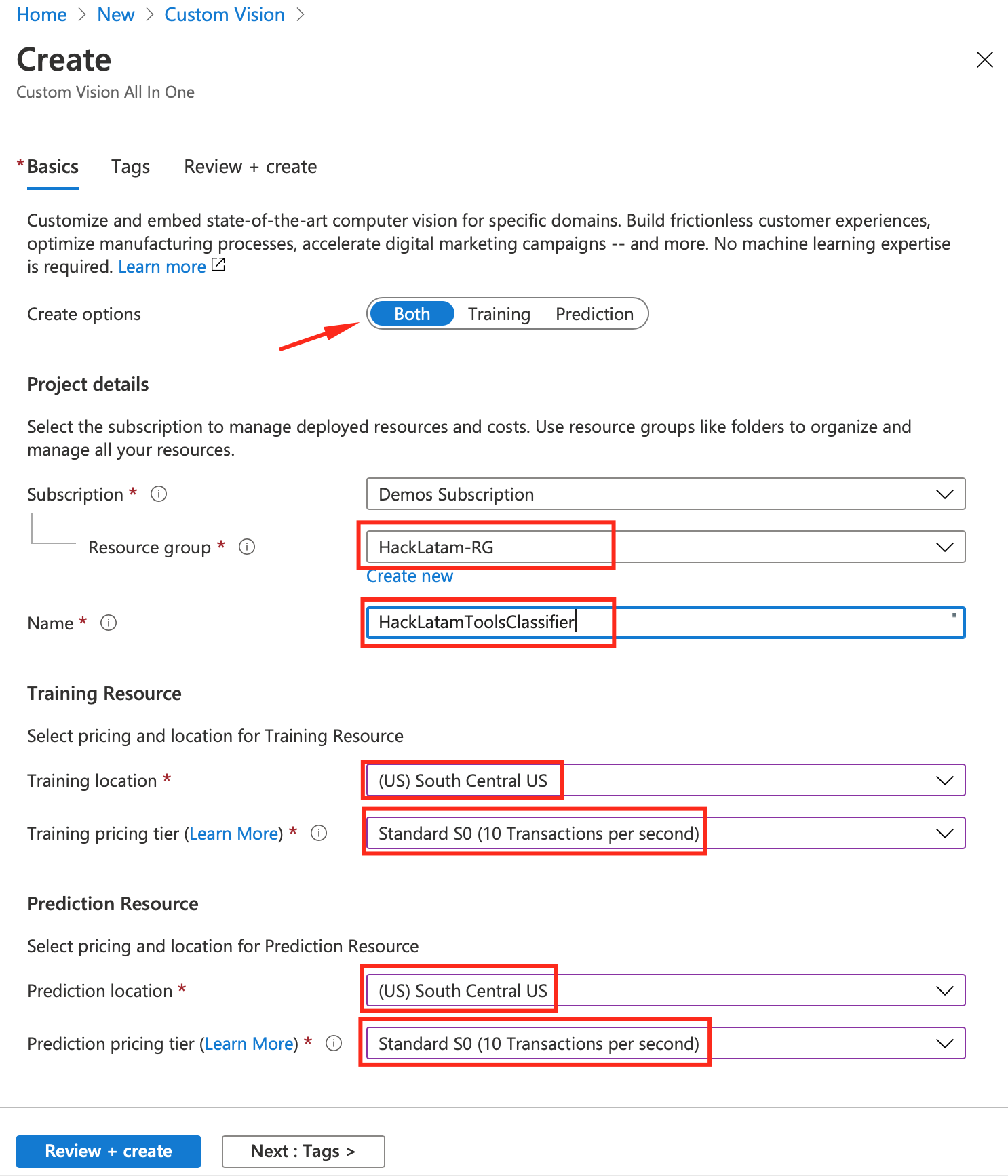The width and height of the screenshot is (1008, 1176).
Task: Click the info icon beside Subscription
Action: pyautogui.click(x=158, y=494)
